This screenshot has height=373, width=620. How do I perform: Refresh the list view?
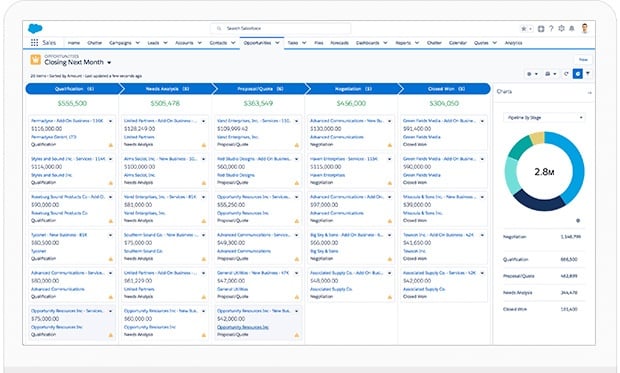tap(566, 74)
